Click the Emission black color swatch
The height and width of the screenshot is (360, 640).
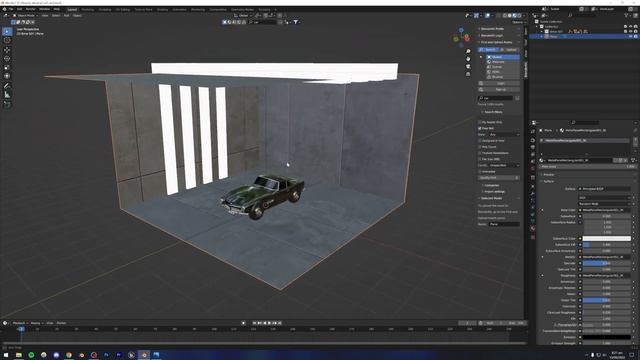607,337
